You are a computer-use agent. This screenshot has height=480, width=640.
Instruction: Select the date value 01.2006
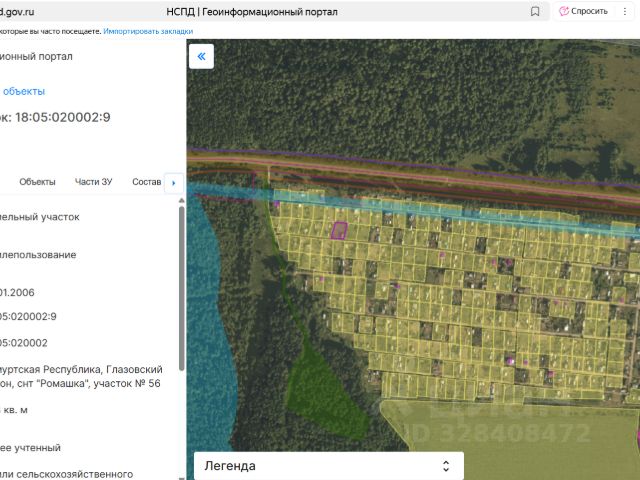tap(17, 293)
